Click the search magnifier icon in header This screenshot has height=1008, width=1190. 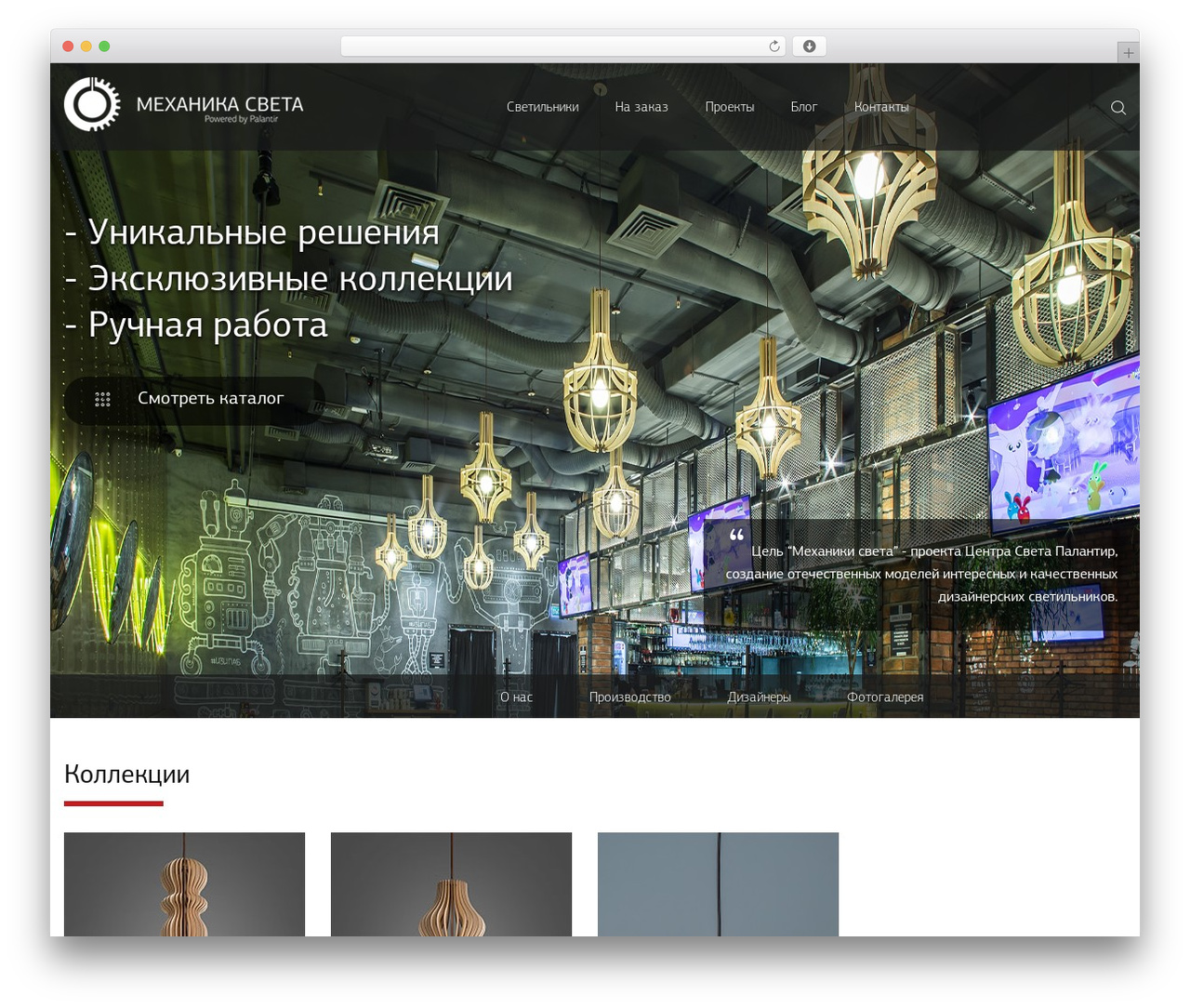pos(1118,107)
